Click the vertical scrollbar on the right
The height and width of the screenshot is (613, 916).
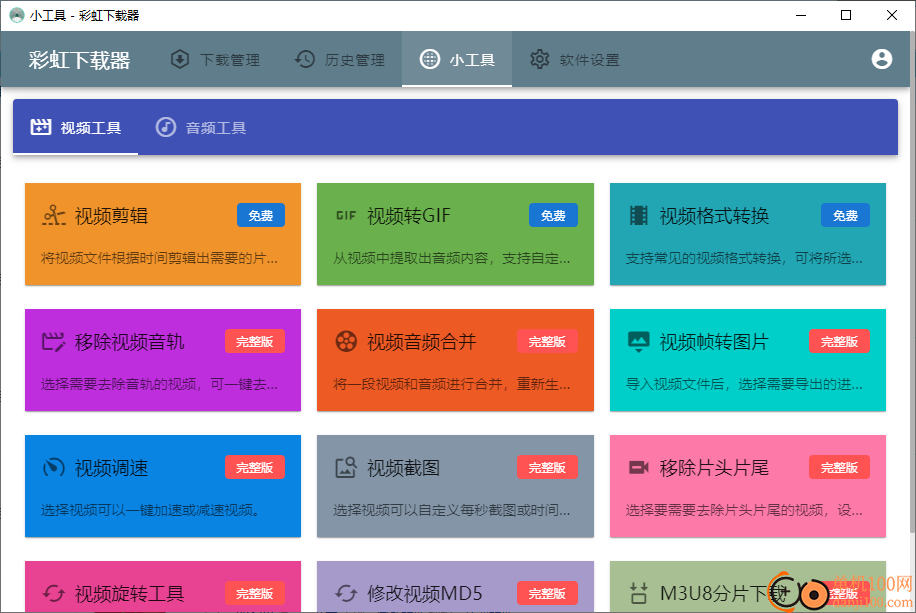912,280
